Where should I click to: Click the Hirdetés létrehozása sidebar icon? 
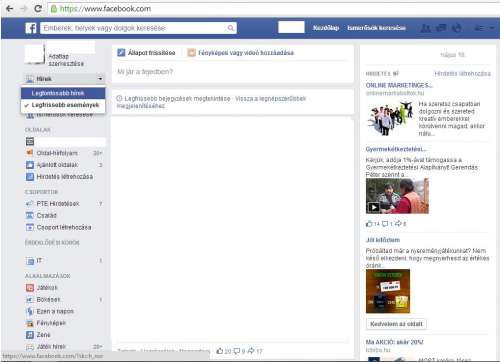30,177
